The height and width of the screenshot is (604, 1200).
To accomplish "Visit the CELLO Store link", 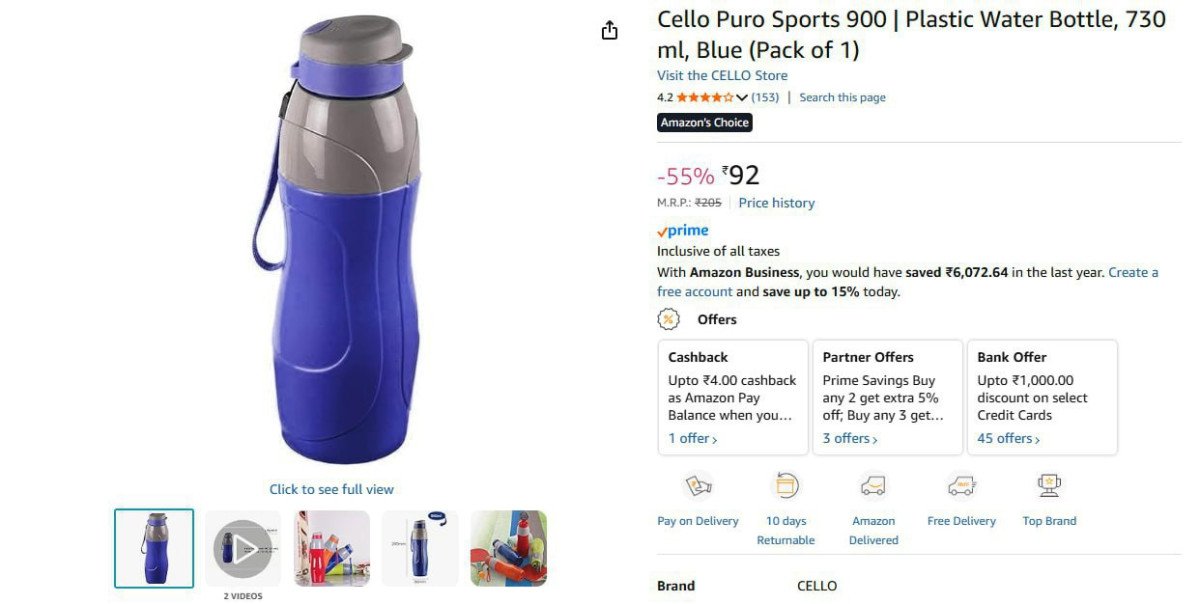I will 721,75.
